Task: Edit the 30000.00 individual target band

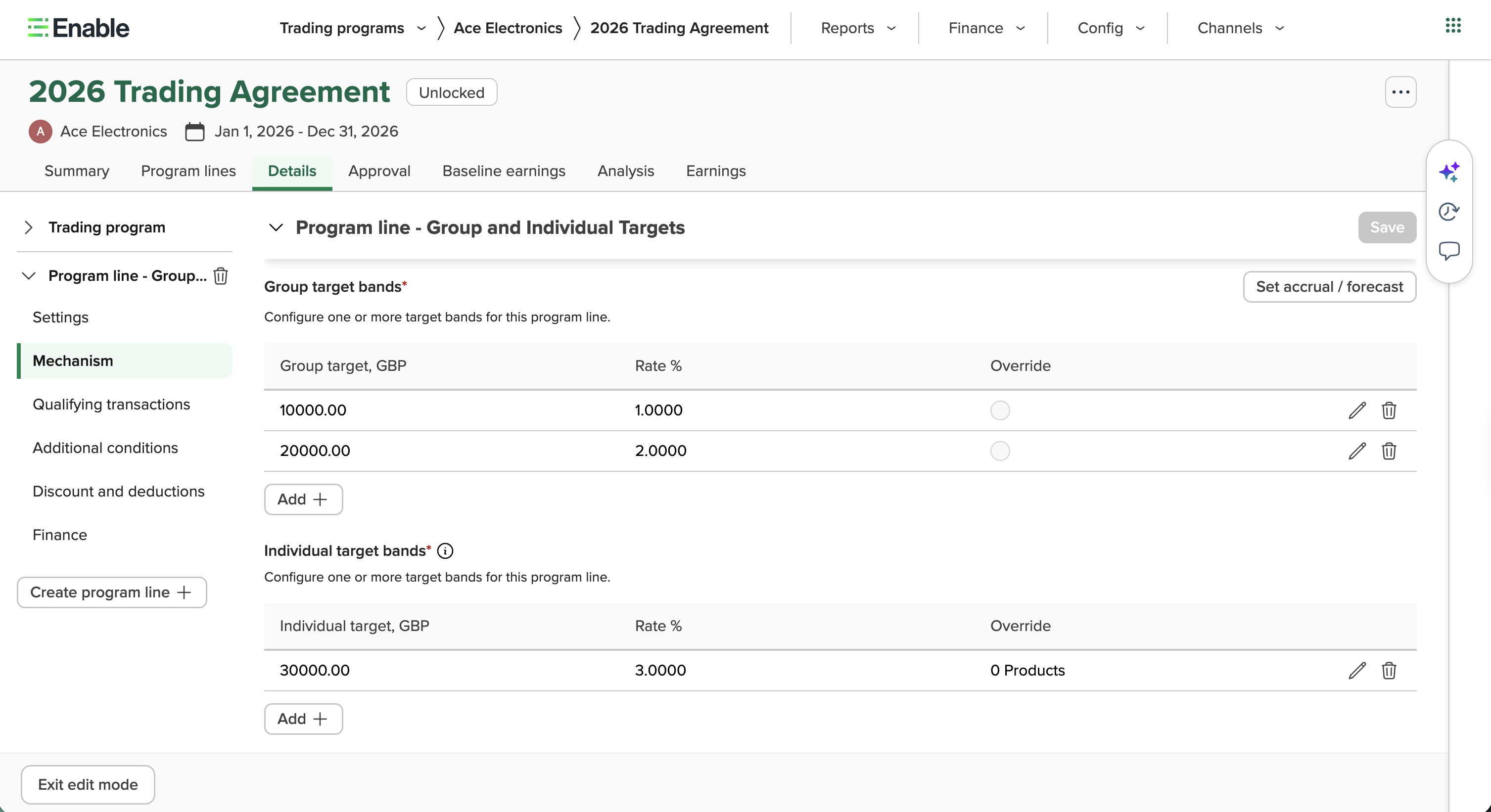Action: pyautogui.click(x=1357, y=670)
